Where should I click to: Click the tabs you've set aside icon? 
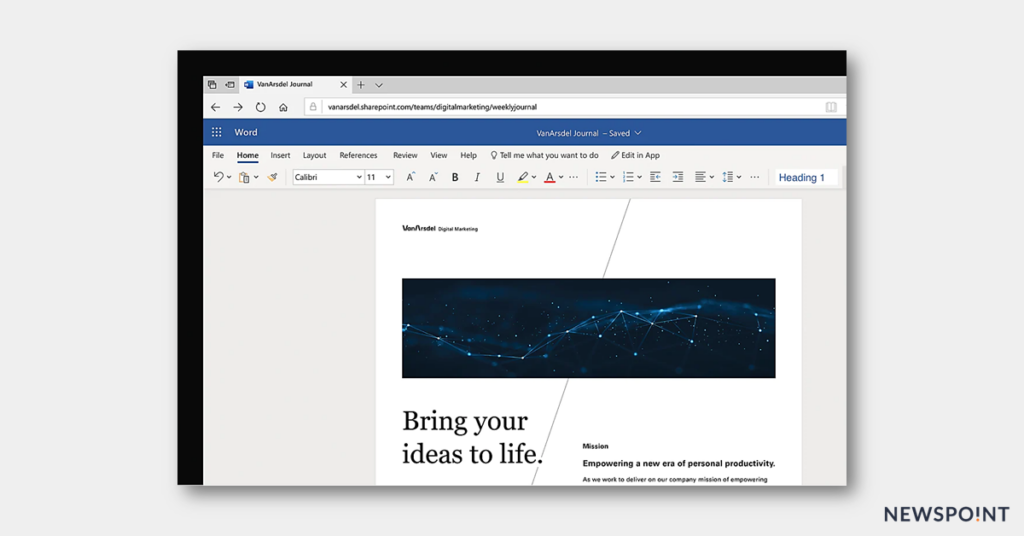coord(212,85)
